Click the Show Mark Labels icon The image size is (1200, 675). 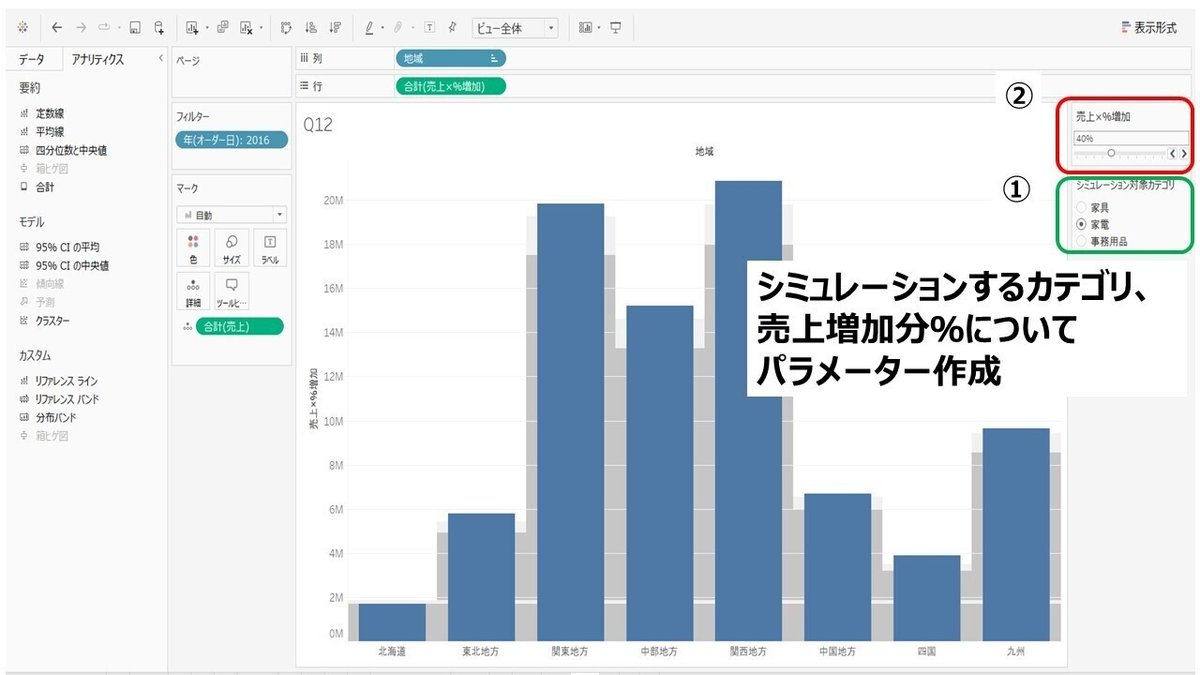427,27
